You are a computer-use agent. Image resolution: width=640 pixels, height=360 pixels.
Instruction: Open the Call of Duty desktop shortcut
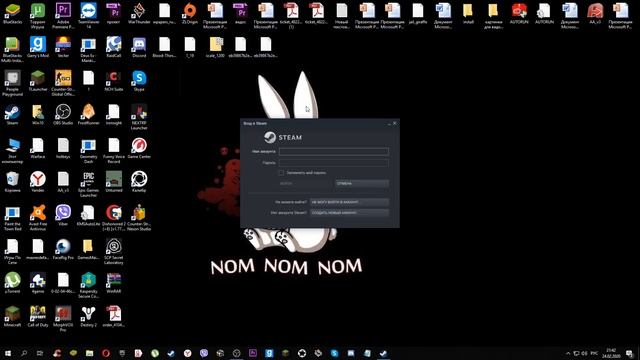tap(38, 316)
